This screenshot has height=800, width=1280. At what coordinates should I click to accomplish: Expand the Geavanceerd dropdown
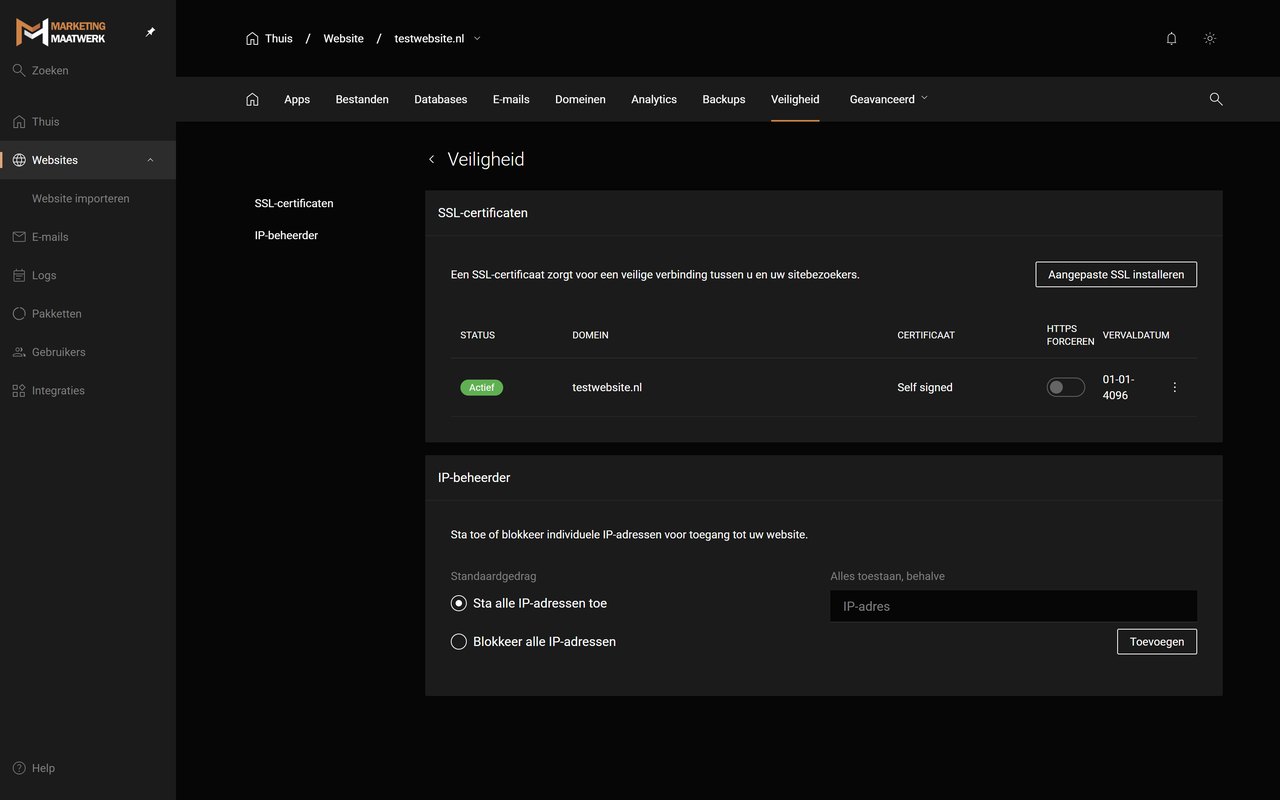pyautogui.click(x=889, y=99)
